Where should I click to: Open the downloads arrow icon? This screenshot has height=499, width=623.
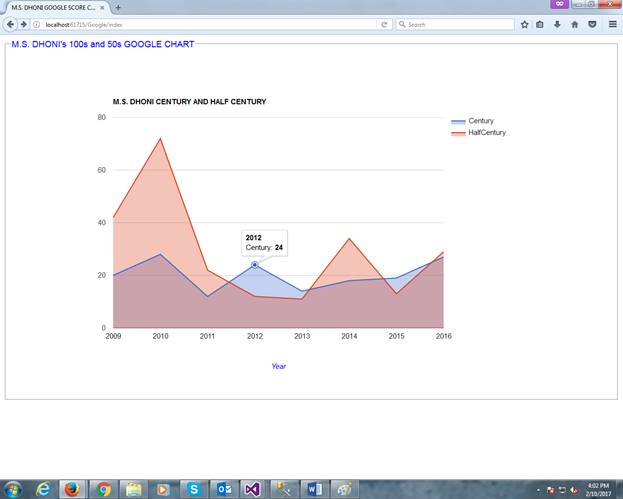pos(557,24)
